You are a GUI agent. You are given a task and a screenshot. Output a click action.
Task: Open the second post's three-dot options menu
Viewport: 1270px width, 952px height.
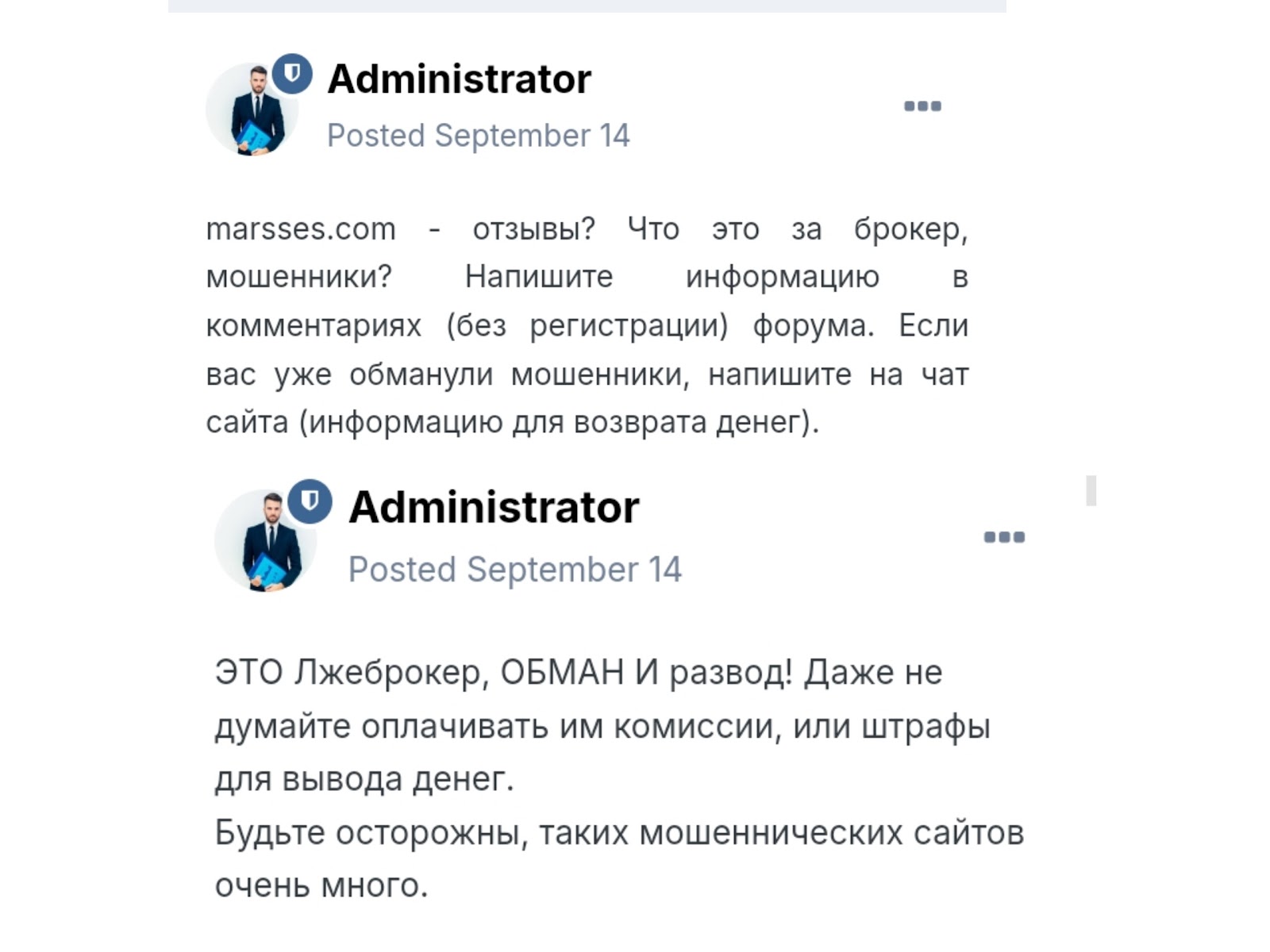tap(1004, 537)
